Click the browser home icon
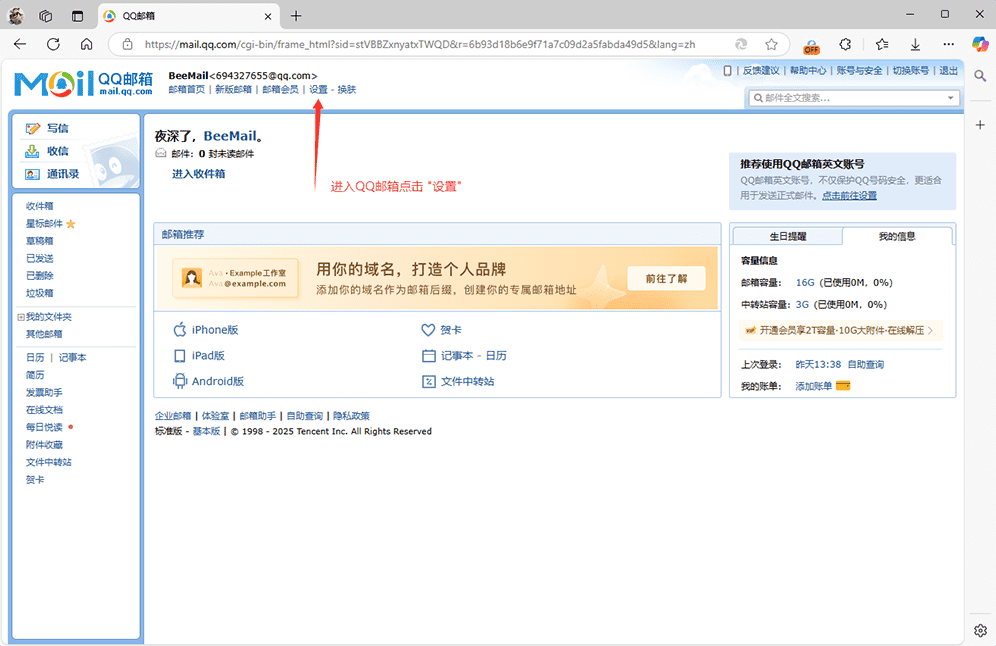This screenshot has height=646, width=996. [x=86, y=44]
